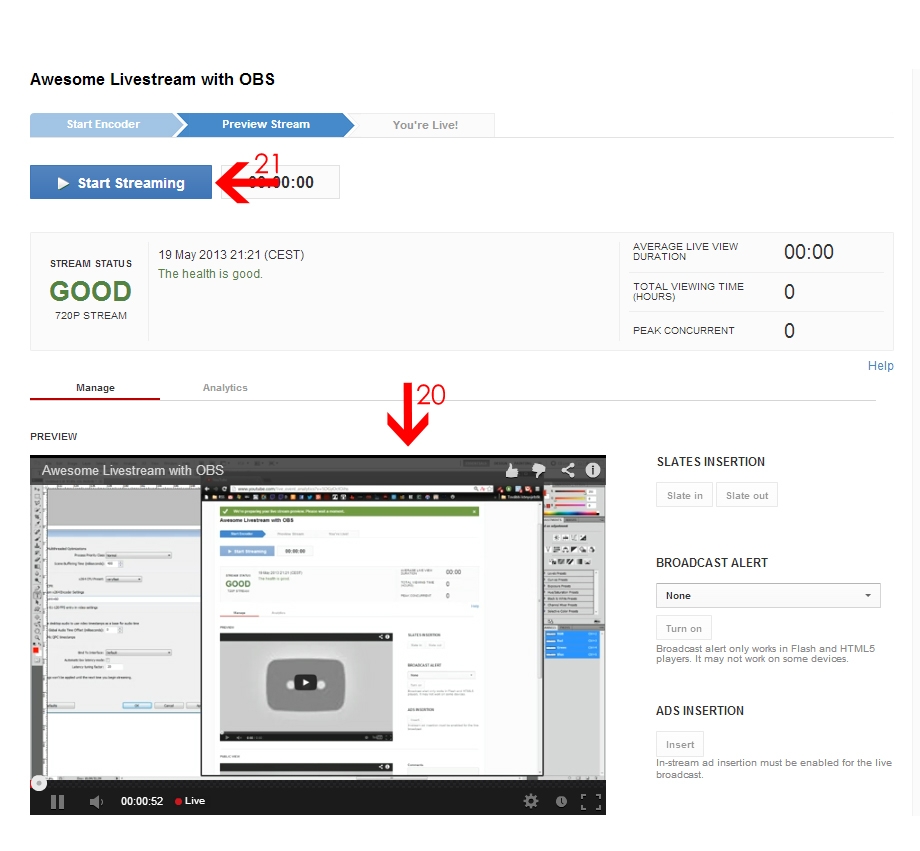Click the page heading Awesome Livestream with OBS

153,79
